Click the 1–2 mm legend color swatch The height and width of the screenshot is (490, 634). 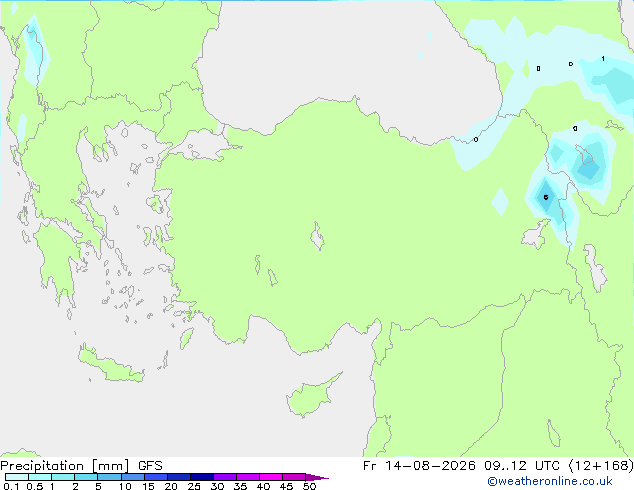[63, 477]
